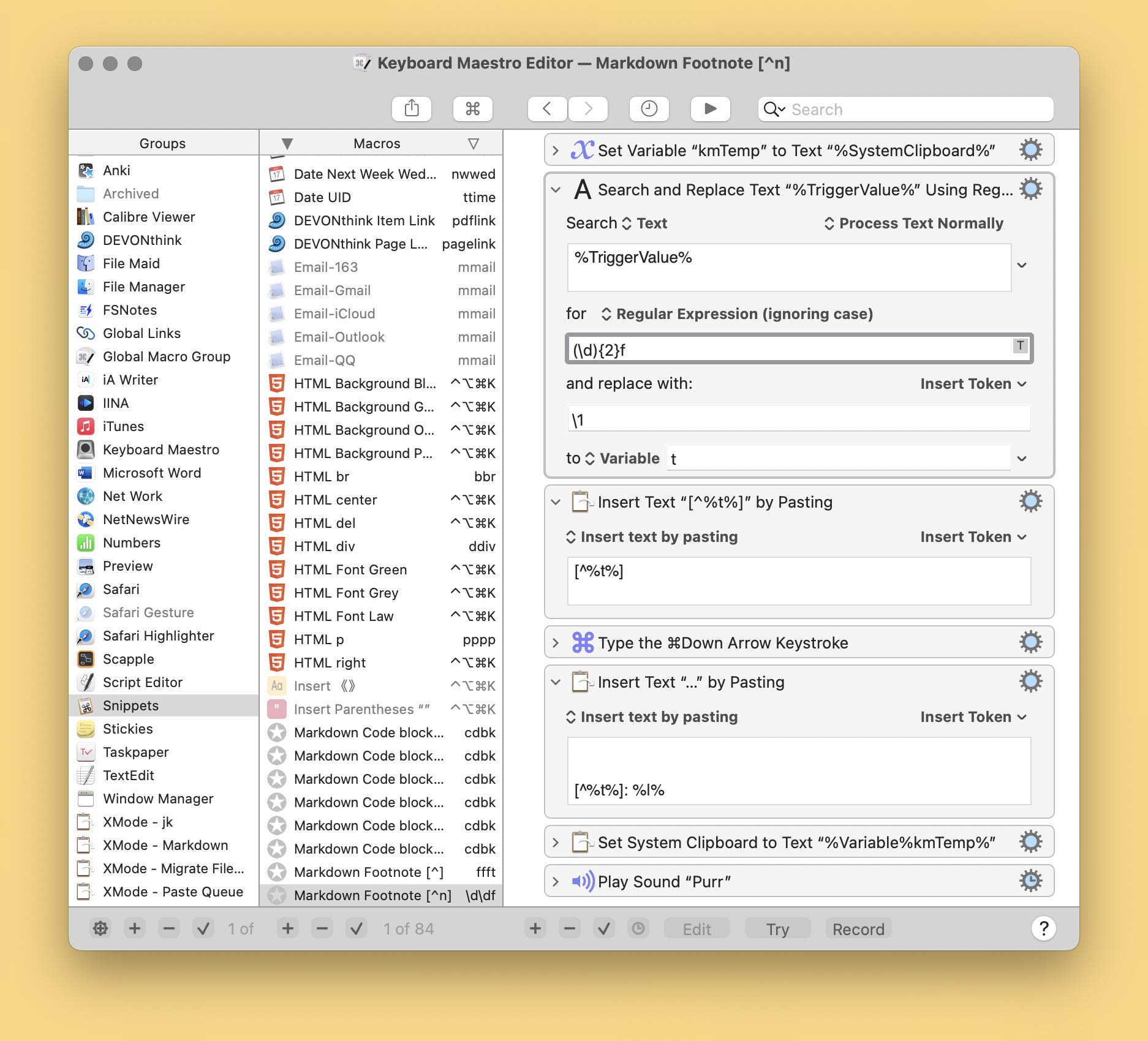This screenshot has height=1041, width=1148.
Task: Toggle enable for the selected group checkmark
Action: point(203,928)
